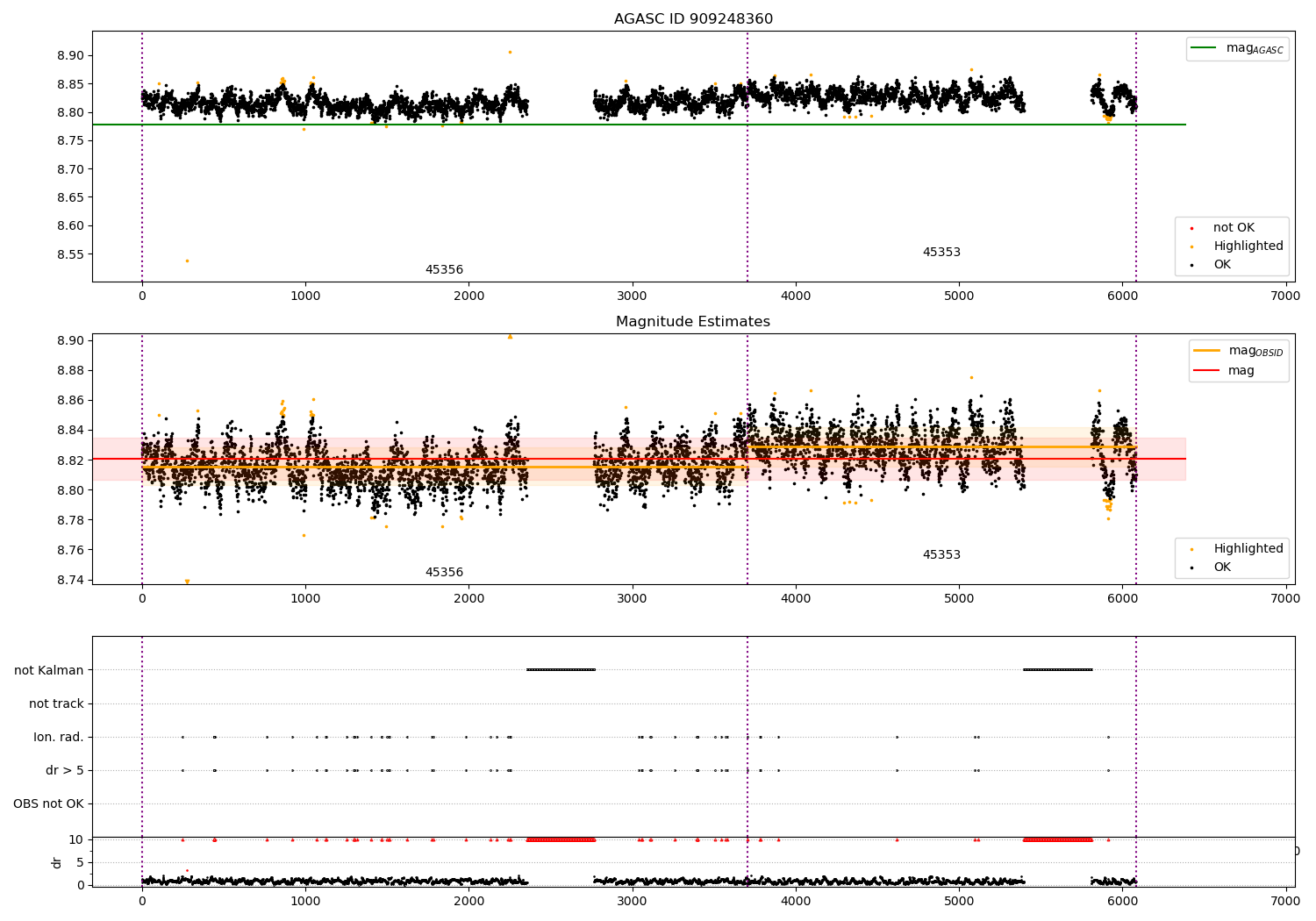This screenshot has height=921, width=1316.
Task: Click the 'Highlighted' legend entry in the middle plot
Action: (x=1248, y=549)
